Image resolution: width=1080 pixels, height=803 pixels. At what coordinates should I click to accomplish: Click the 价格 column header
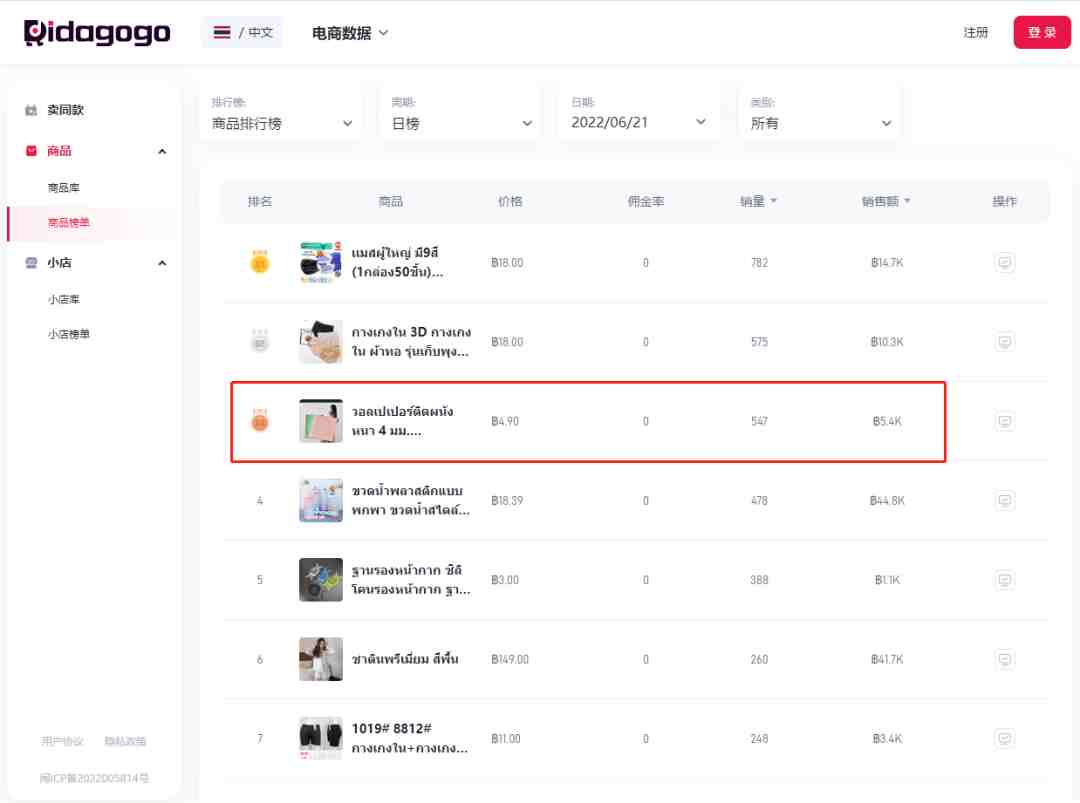(x=510, y=201)
